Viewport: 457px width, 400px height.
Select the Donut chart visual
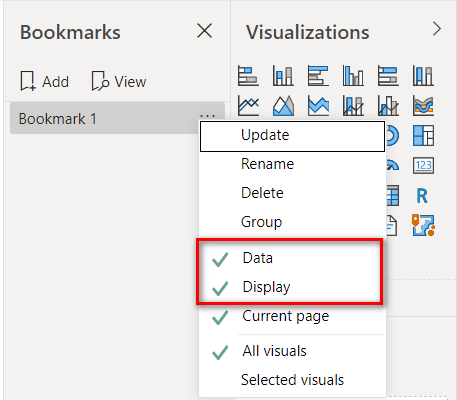click(392, 135)
